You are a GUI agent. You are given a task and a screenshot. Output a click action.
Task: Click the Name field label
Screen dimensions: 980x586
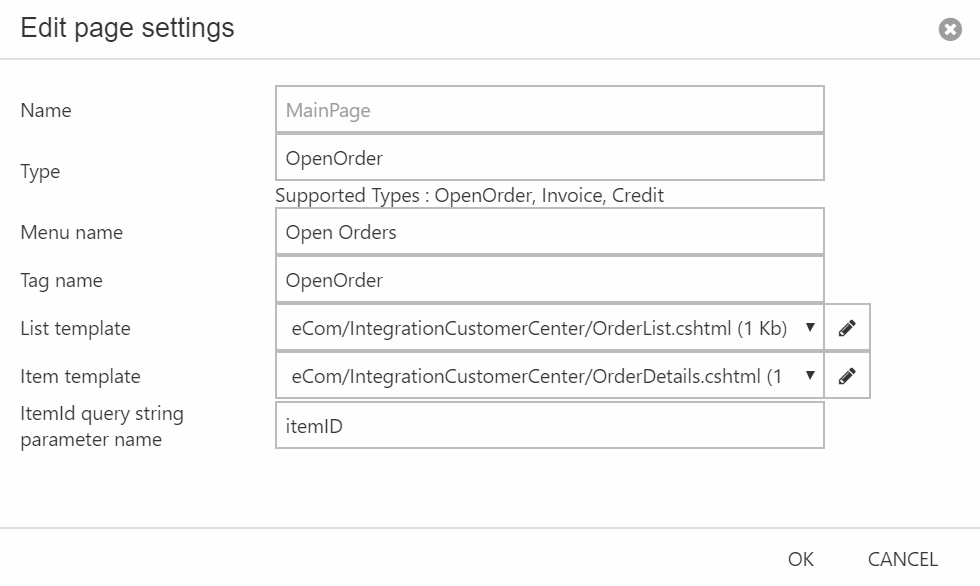tap(46, 110)
